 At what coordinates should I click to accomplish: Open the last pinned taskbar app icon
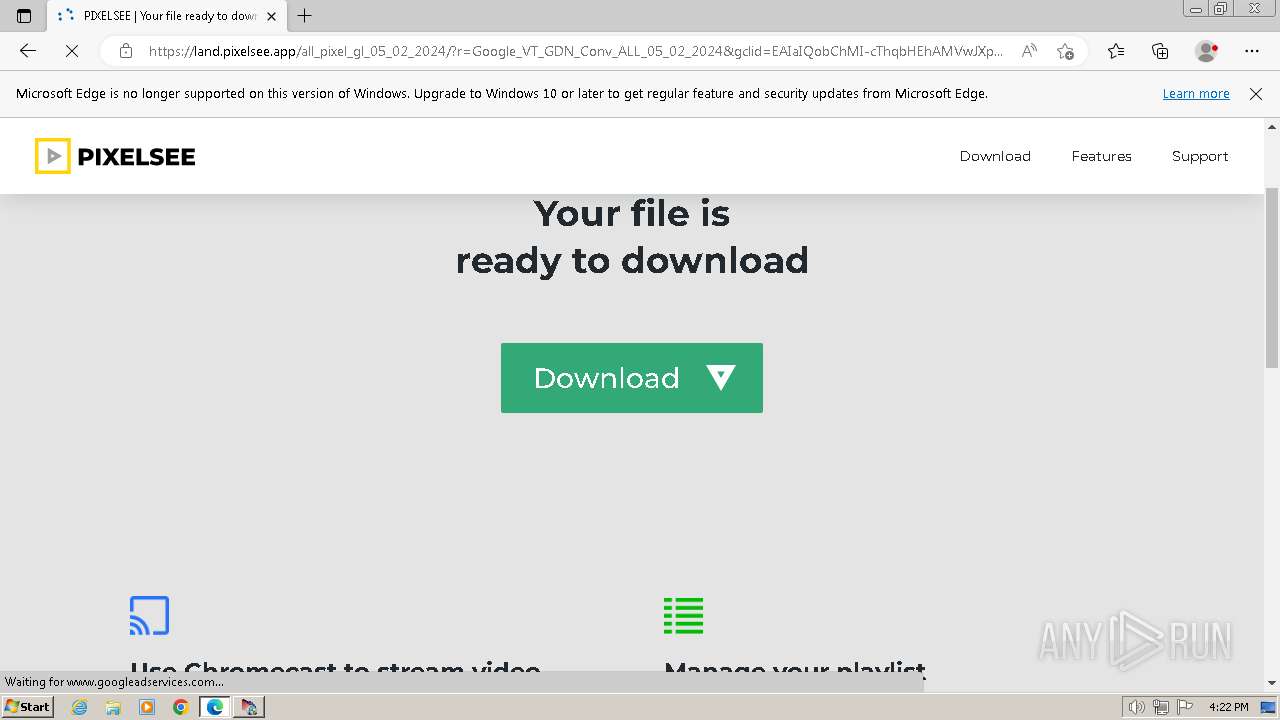[x=249, y=707]
